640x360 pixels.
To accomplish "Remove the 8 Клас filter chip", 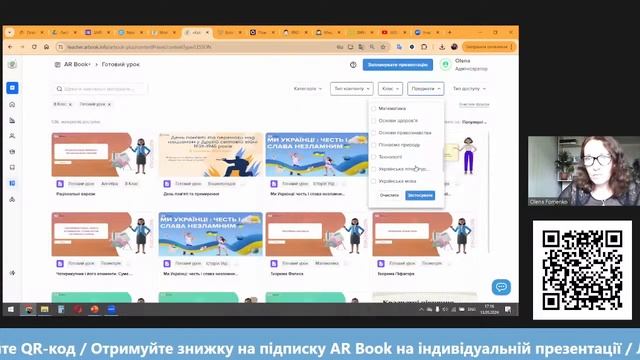I will click(x=70, y=104).
